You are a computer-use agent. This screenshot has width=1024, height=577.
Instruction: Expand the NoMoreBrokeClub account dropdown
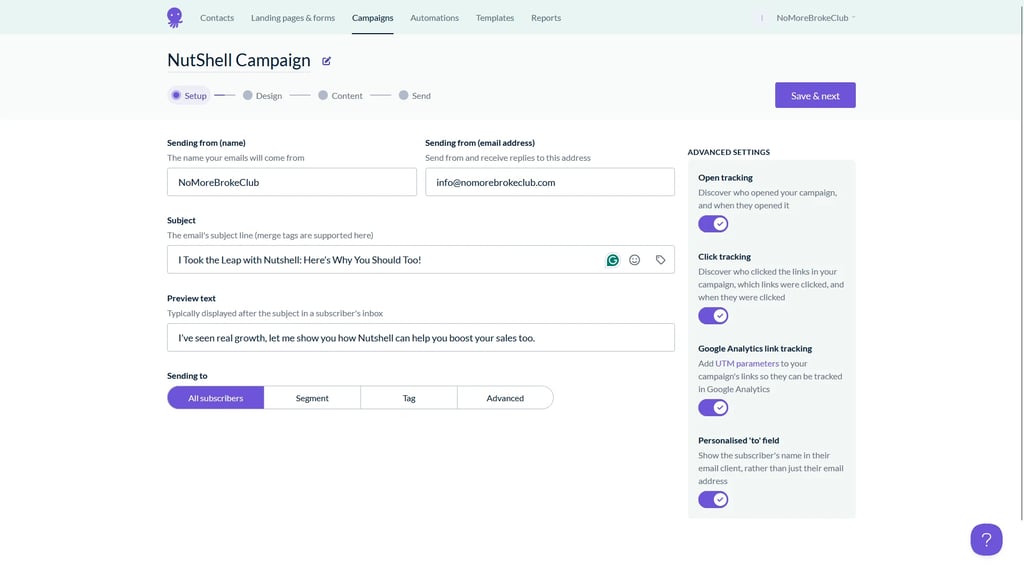pos(815,18)
